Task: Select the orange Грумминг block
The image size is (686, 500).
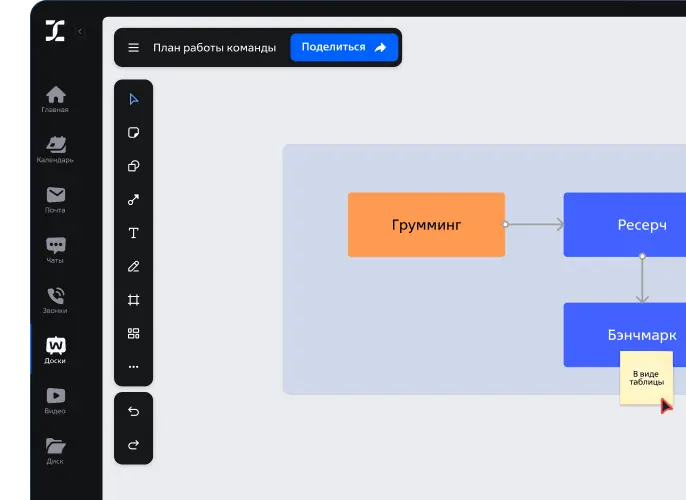Action: pos(427,224)
